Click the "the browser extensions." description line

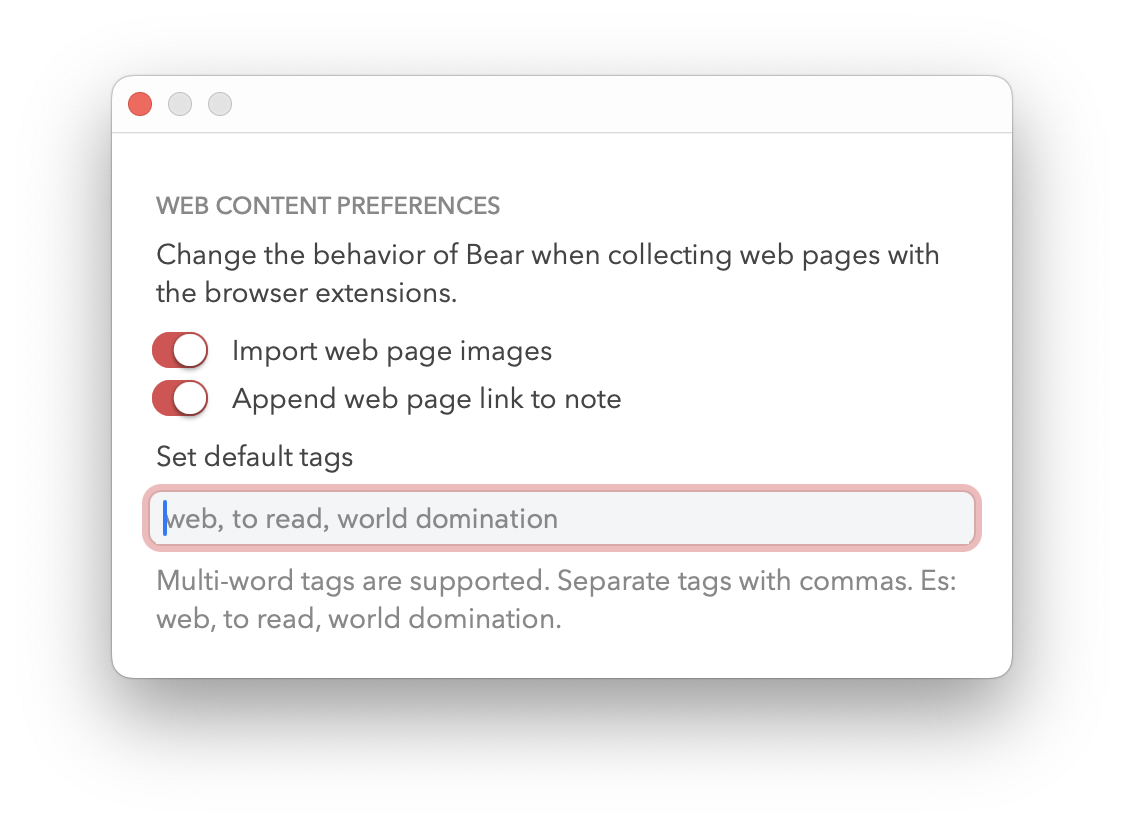pos(307,293)
